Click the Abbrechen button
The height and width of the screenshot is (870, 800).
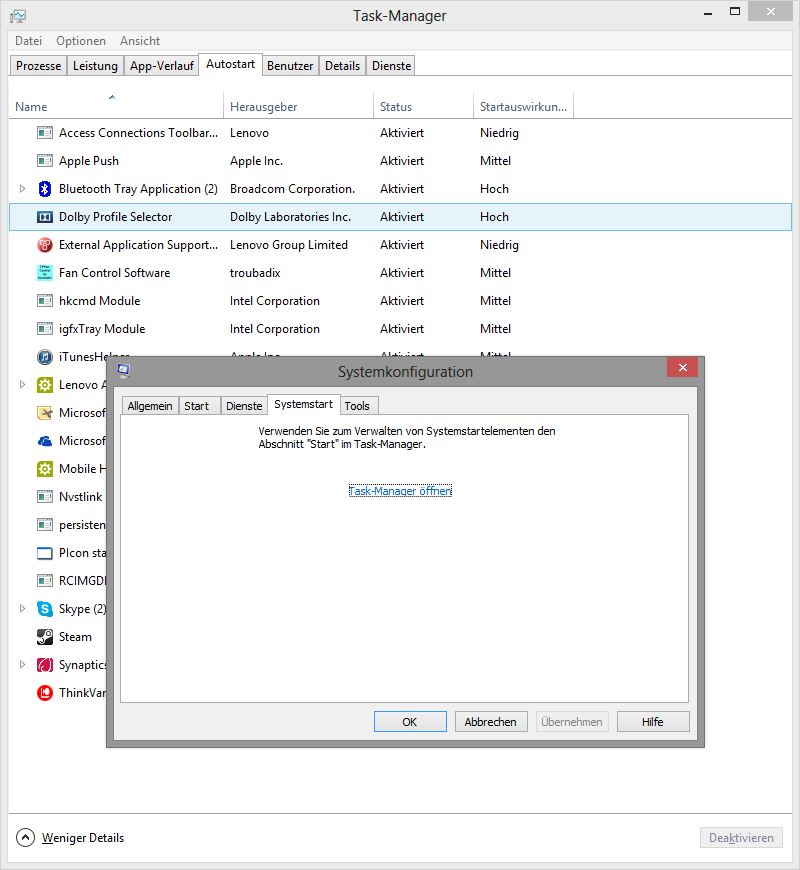[x=491, y=722]
